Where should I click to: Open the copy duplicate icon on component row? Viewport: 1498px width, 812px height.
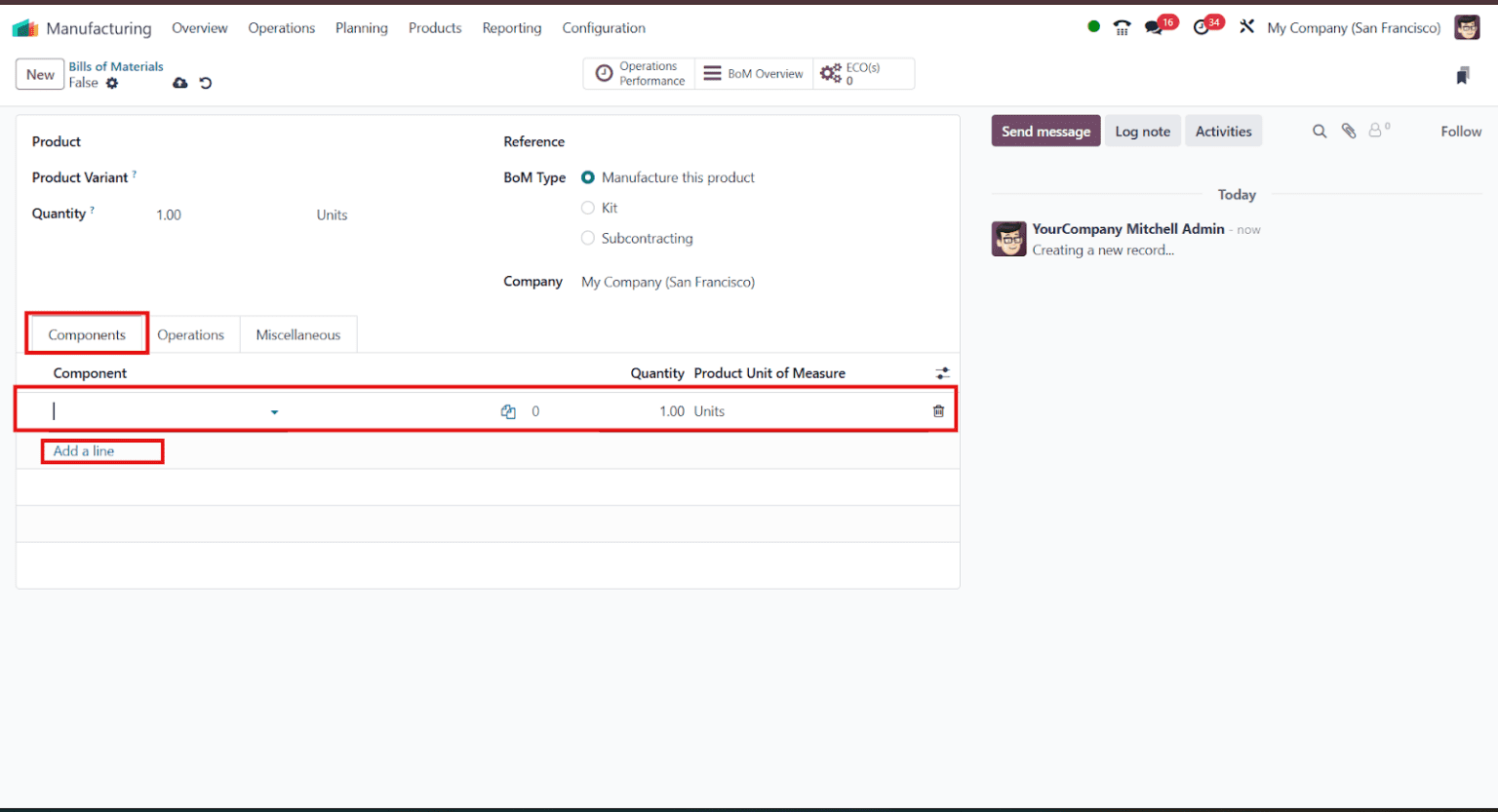[508, 410]
